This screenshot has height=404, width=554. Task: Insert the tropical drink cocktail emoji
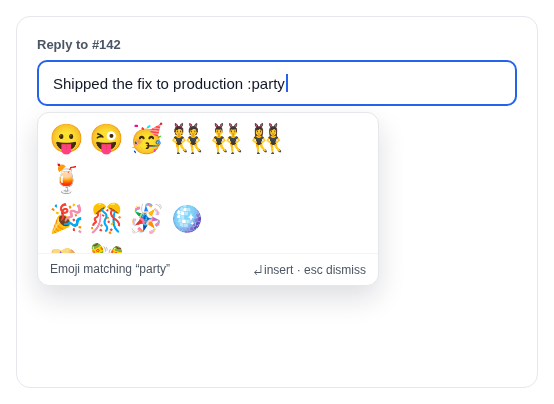click(x=66, y=179)
